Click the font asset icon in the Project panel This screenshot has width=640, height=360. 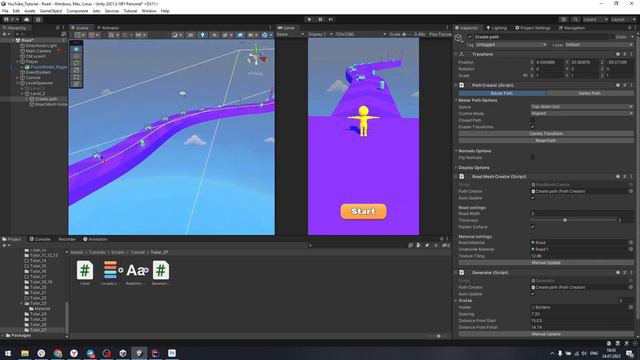coord(136,270)
